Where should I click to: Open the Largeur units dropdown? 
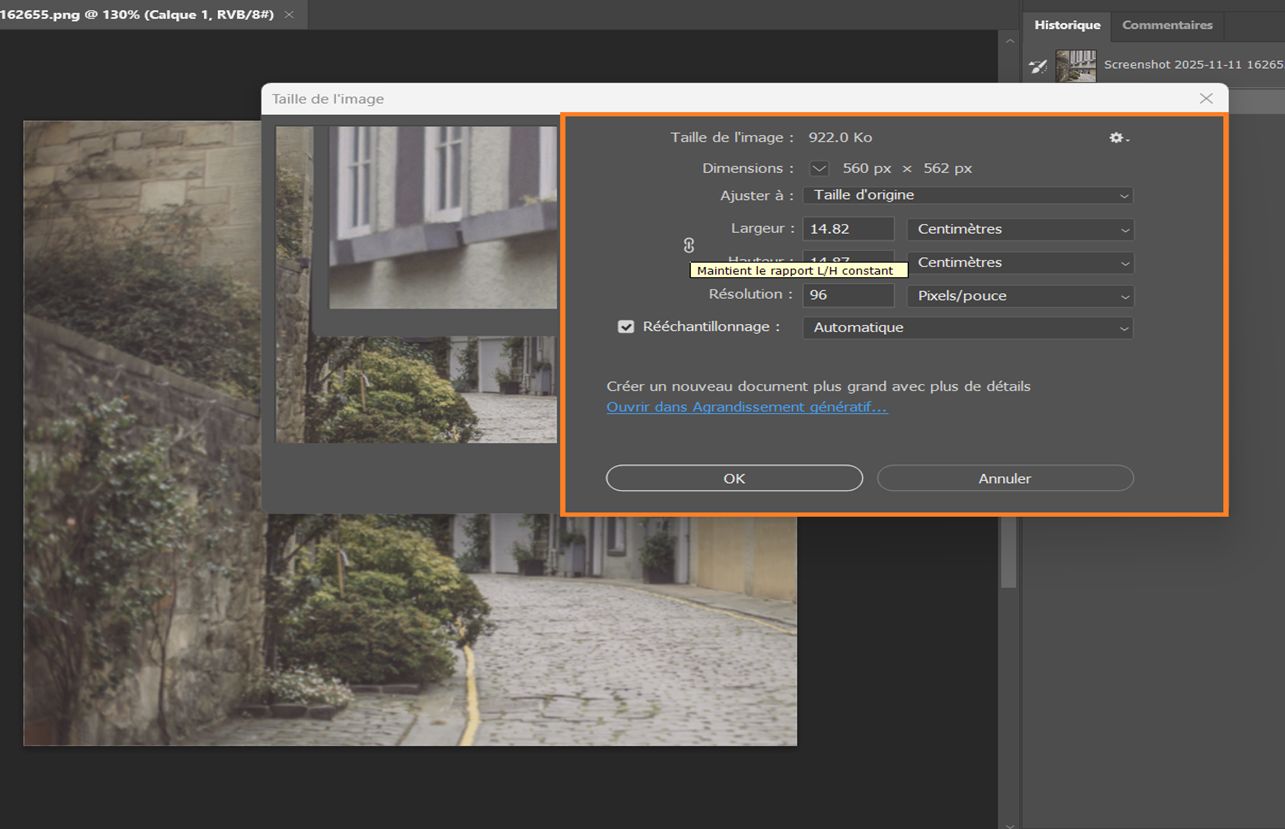click(x=1020, y=229)
